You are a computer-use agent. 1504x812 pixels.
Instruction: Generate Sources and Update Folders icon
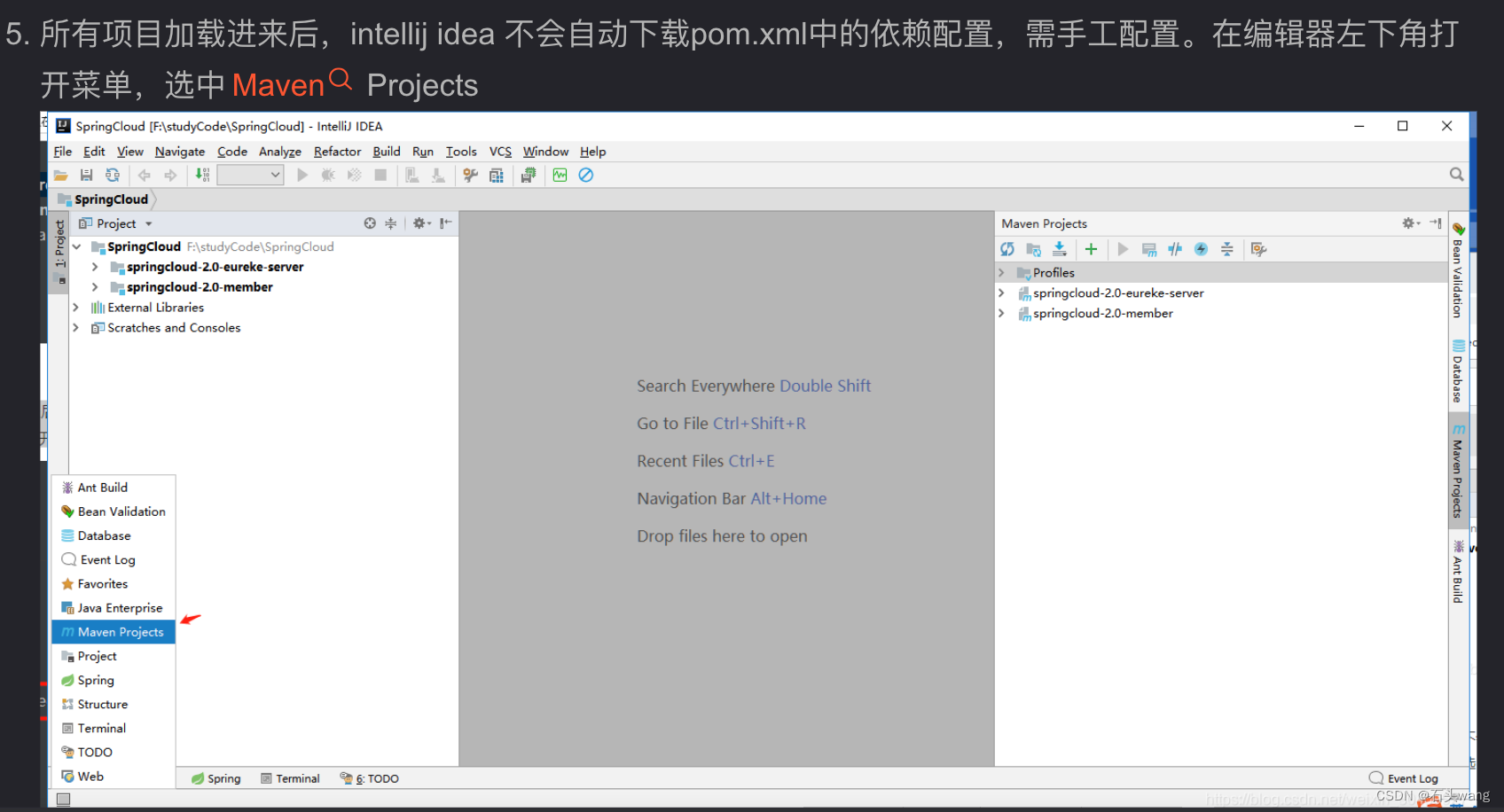coord(1033,249)
